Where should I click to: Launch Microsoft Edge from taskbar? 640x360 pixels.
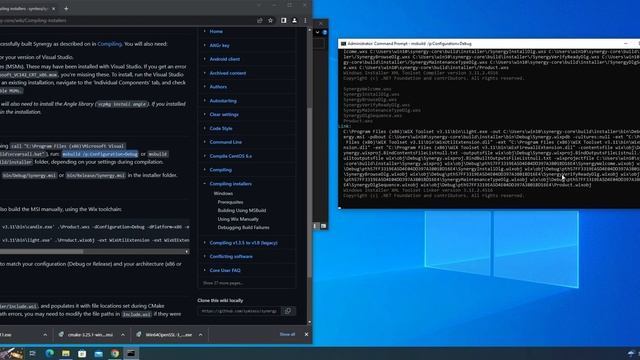49,353
